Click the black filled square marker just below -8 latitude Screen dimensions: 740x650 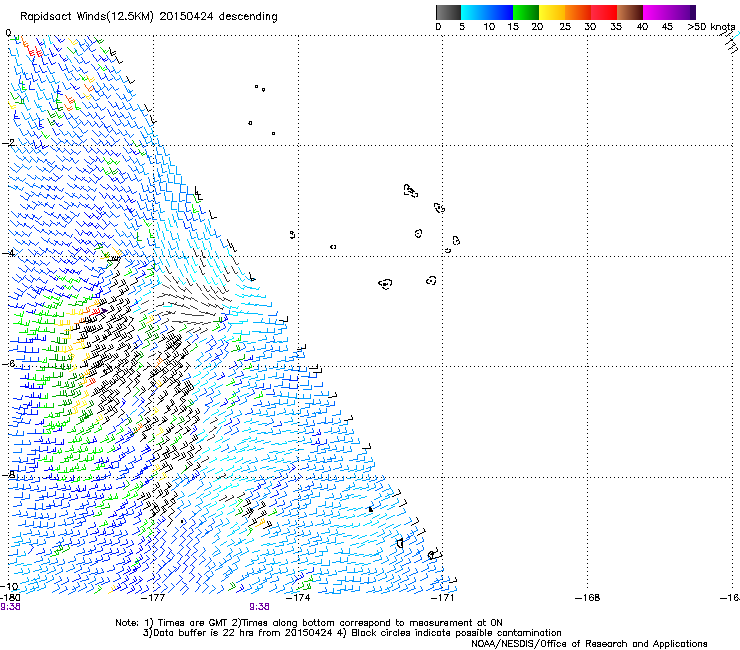(x=370, y=509)
